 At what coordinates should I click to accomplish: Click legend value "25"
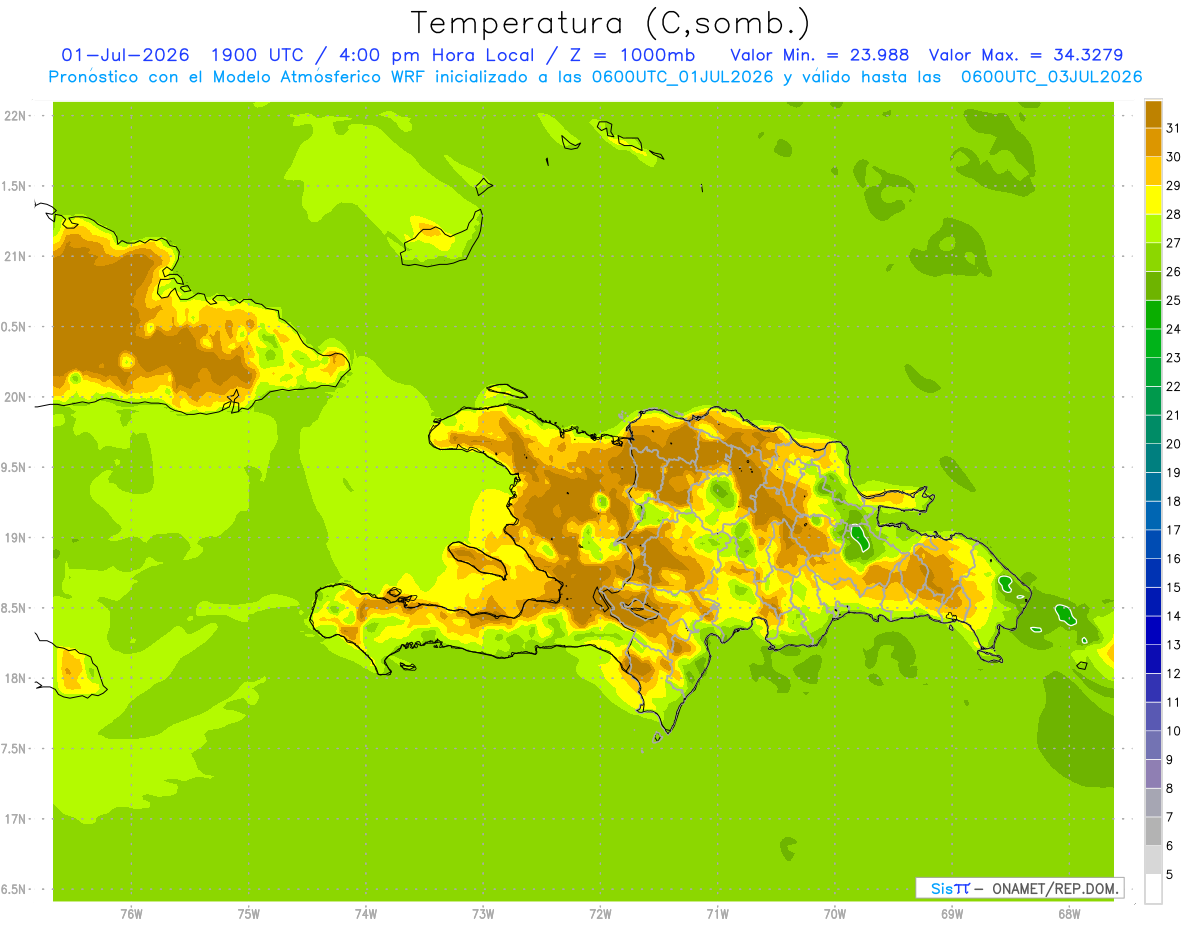[1174, 300]
